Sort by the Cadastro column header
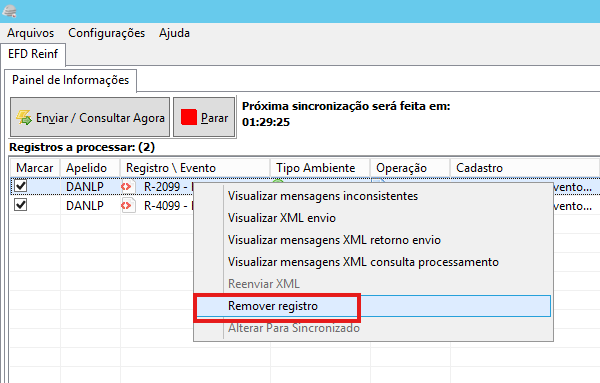 click(524, 168)
